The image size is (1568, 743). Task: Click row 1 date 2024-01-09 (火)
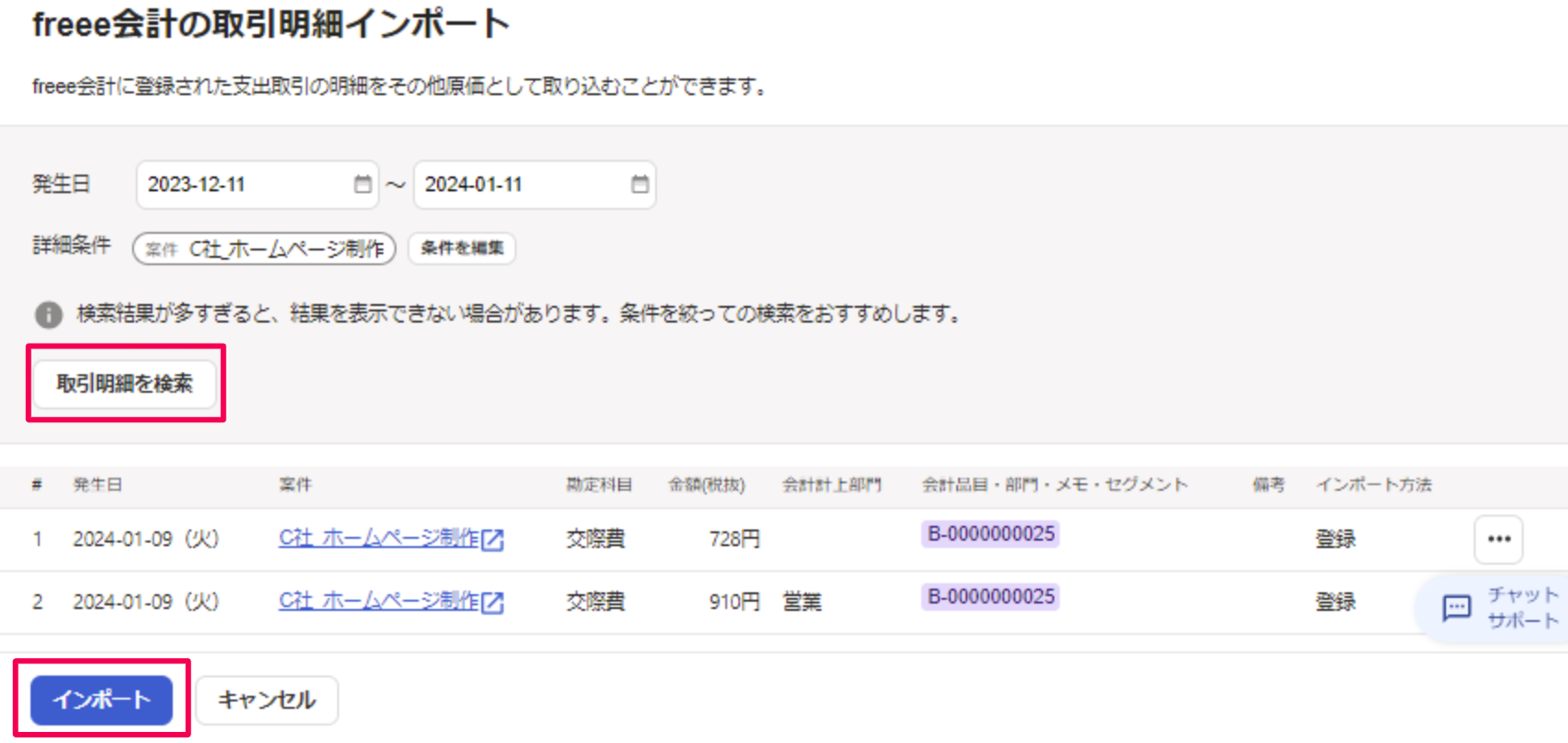click(146, 539)
